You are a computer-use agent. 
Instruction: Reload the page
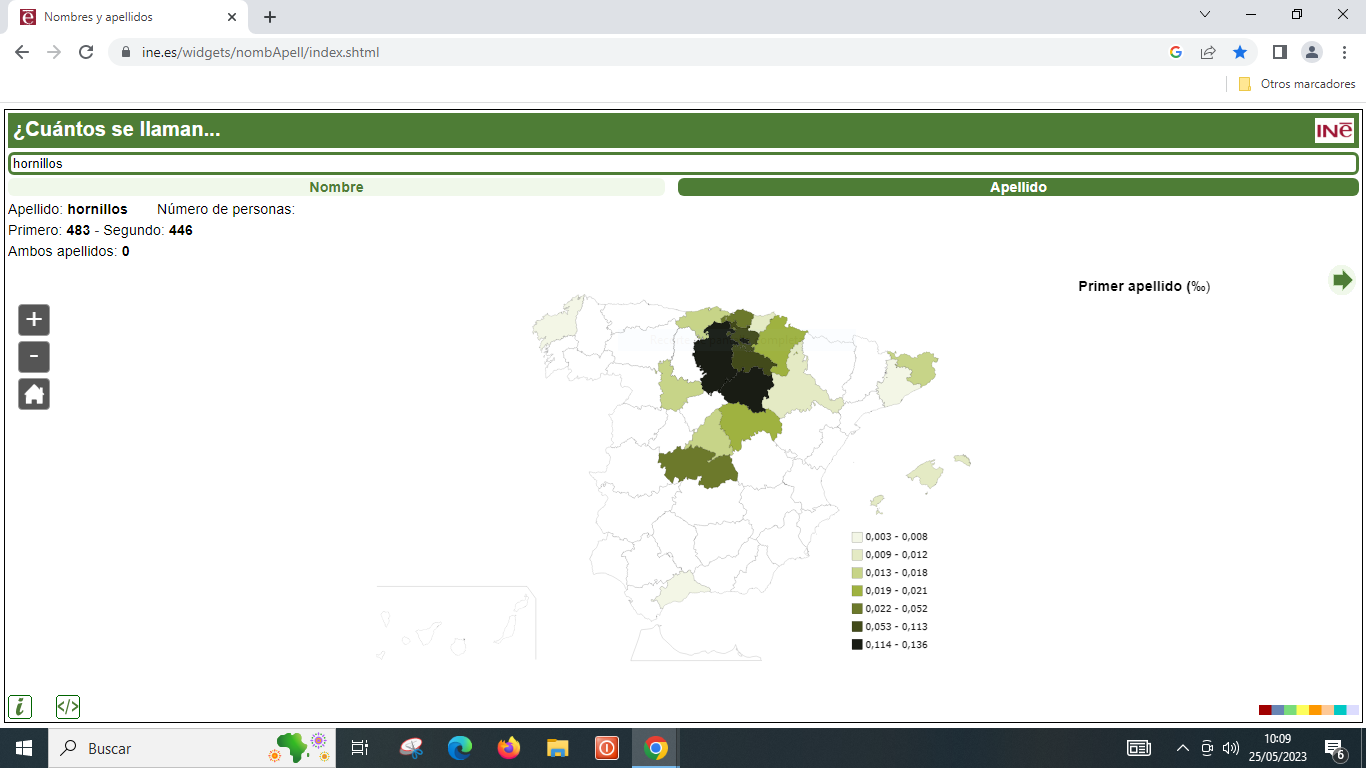86,52
